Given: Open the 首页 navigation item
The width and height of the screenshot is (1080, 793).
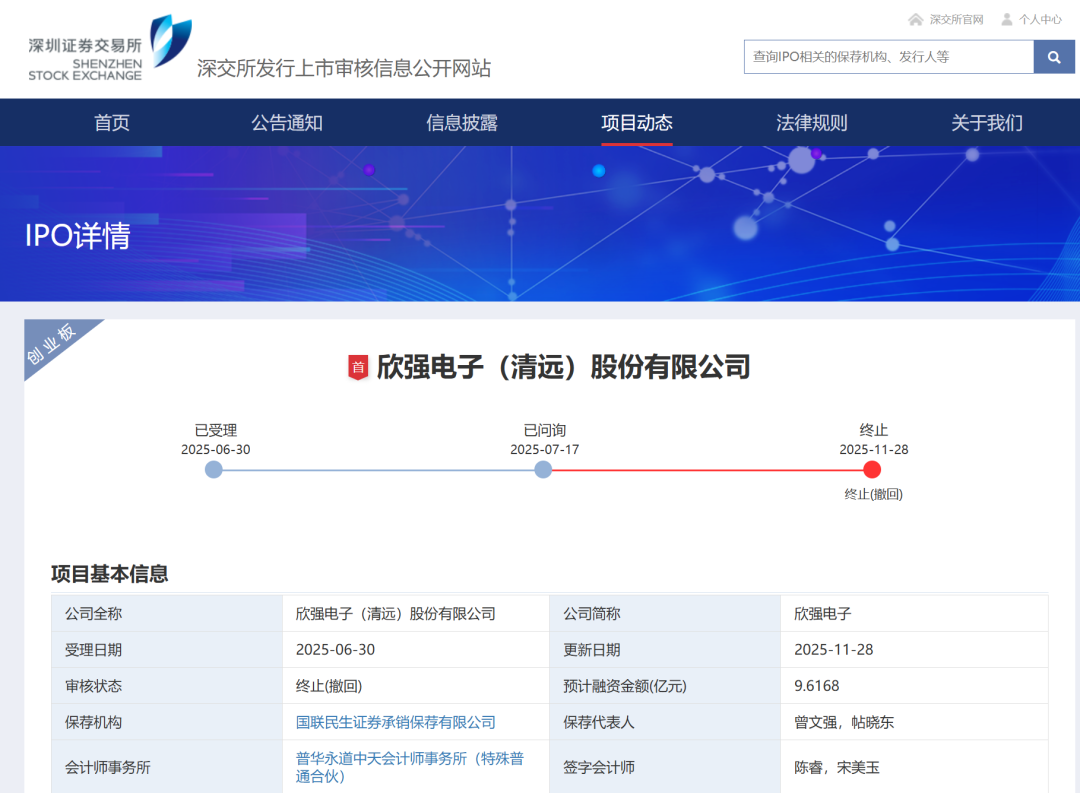Looking at the screenshot, I should (x=111, y=122).
